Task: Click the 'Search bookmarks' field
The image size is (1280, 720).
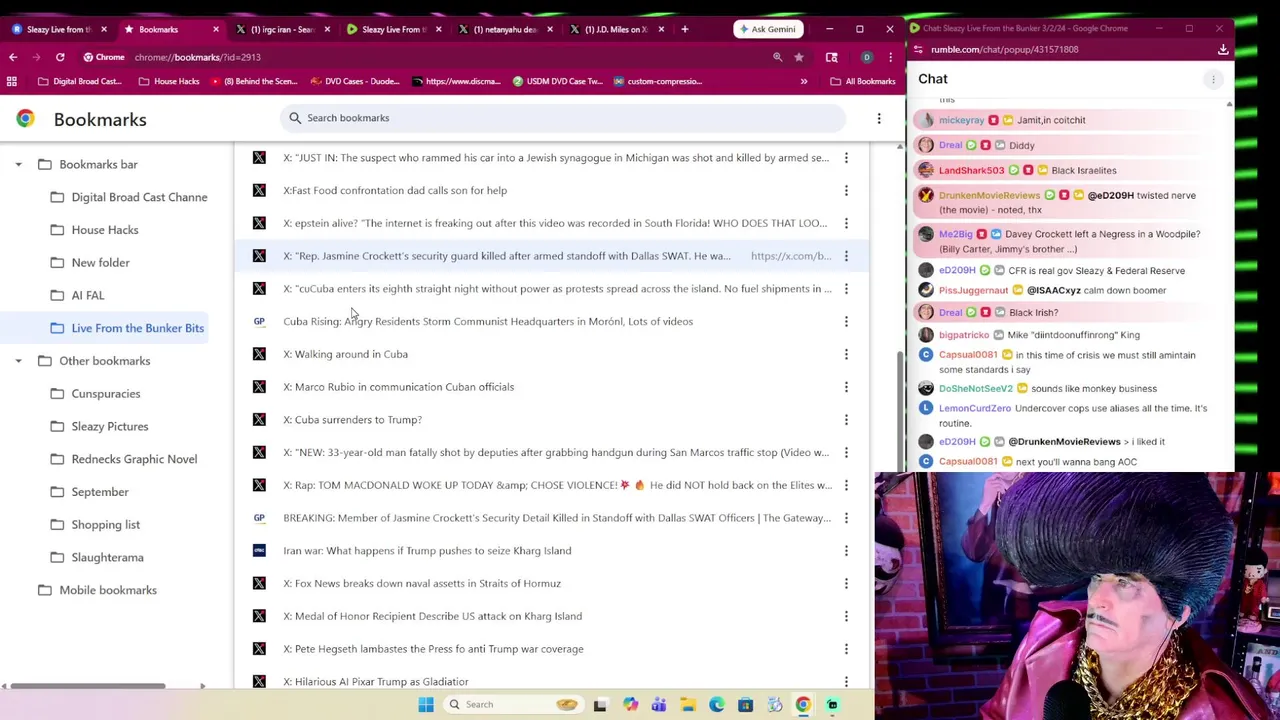Action: (563, 118)
